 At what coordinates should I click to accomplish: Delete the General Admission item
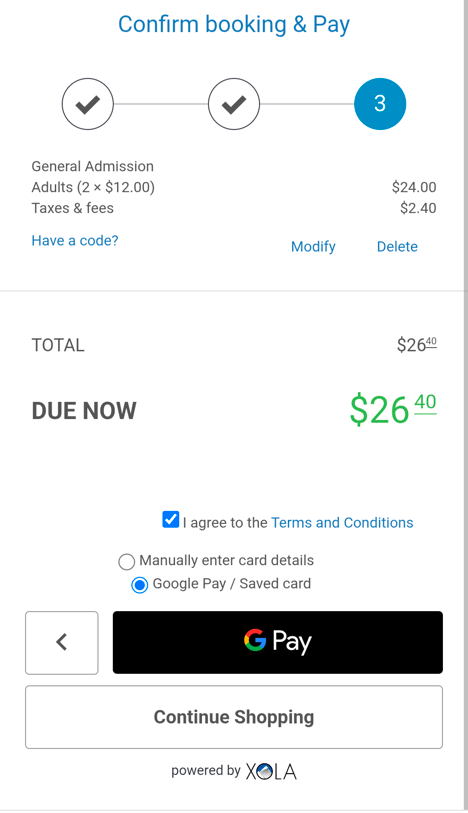coord(397,246)
